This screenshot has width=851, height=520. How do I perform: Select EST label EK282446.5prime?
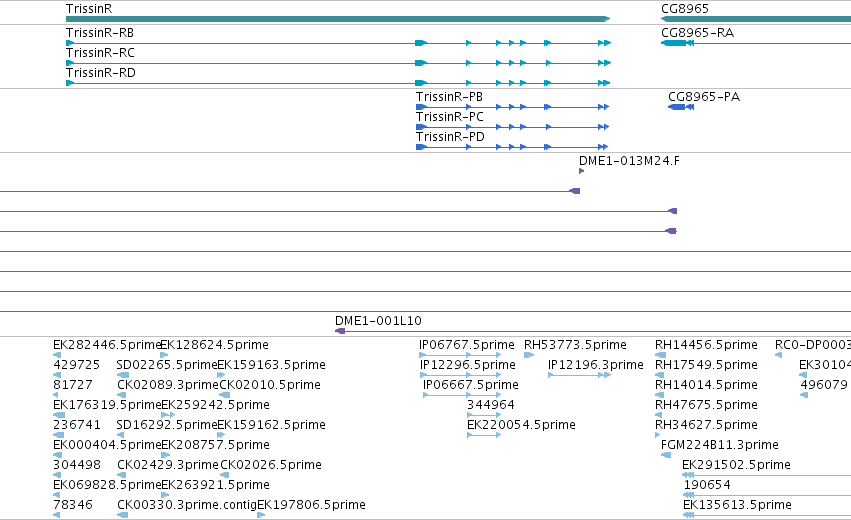pyautogui.click(x=107, y=345)
